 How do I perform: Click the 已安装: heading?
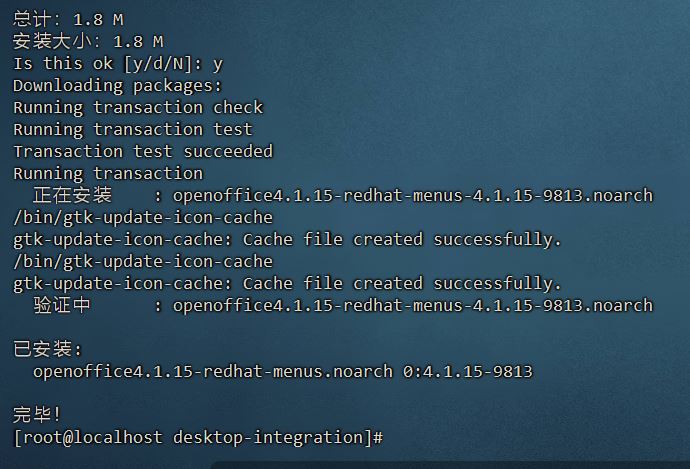point(48,349)
